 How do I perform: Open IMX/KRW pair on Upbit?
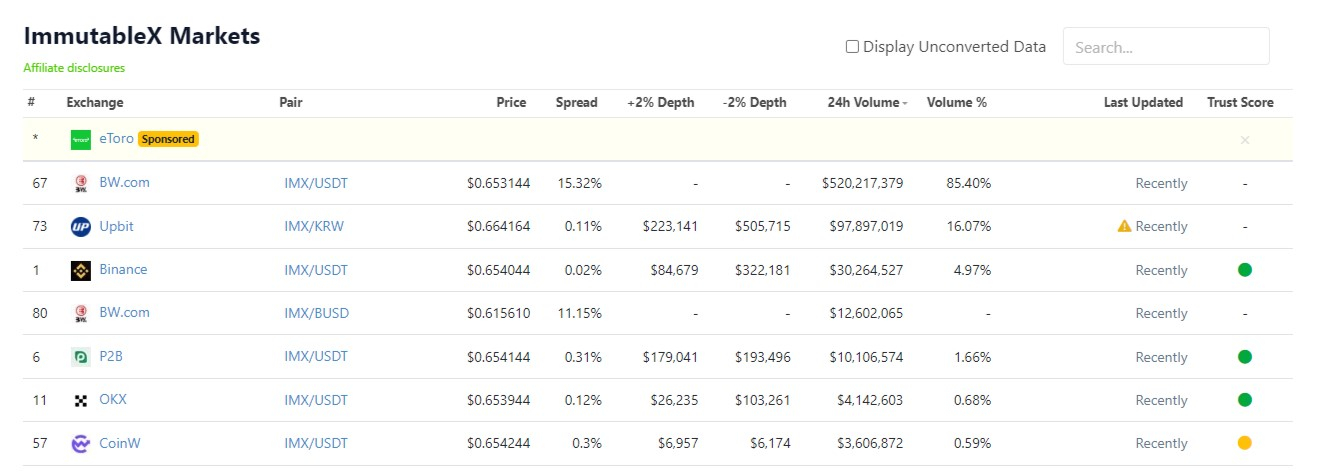click(314, 226)
